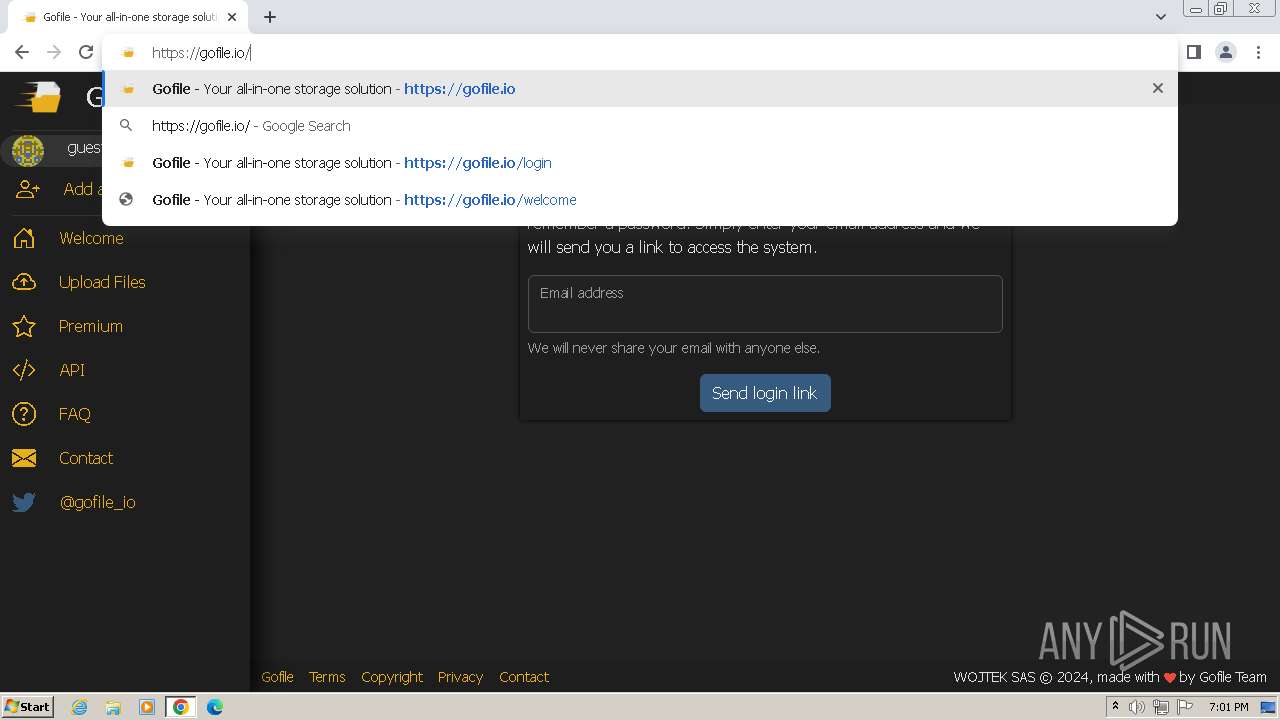Screen dimensions: 1280x720
Task: Open the footer Terms link
Action: [x=327, y=677]
